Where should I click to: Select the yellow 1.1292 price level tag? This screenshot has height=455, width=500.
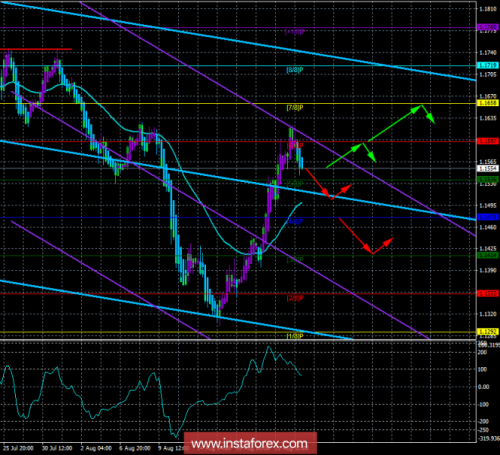(488, 332)
